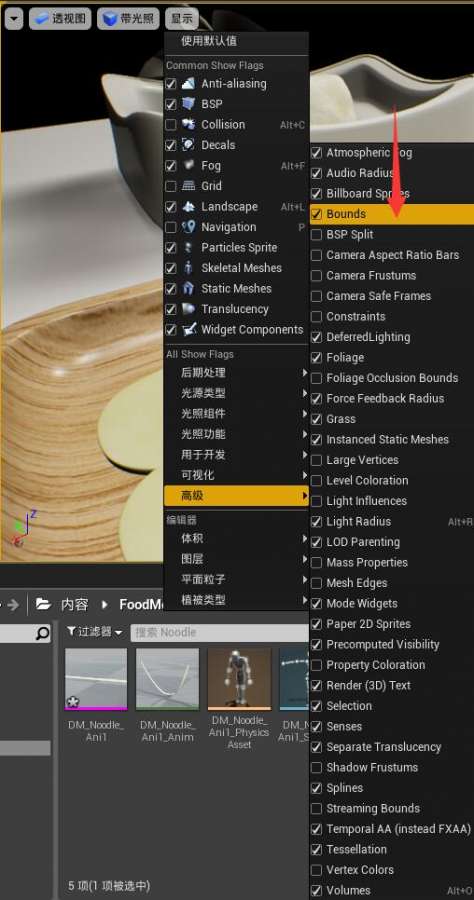Expand the 体积 submenu

coord(236,538)
